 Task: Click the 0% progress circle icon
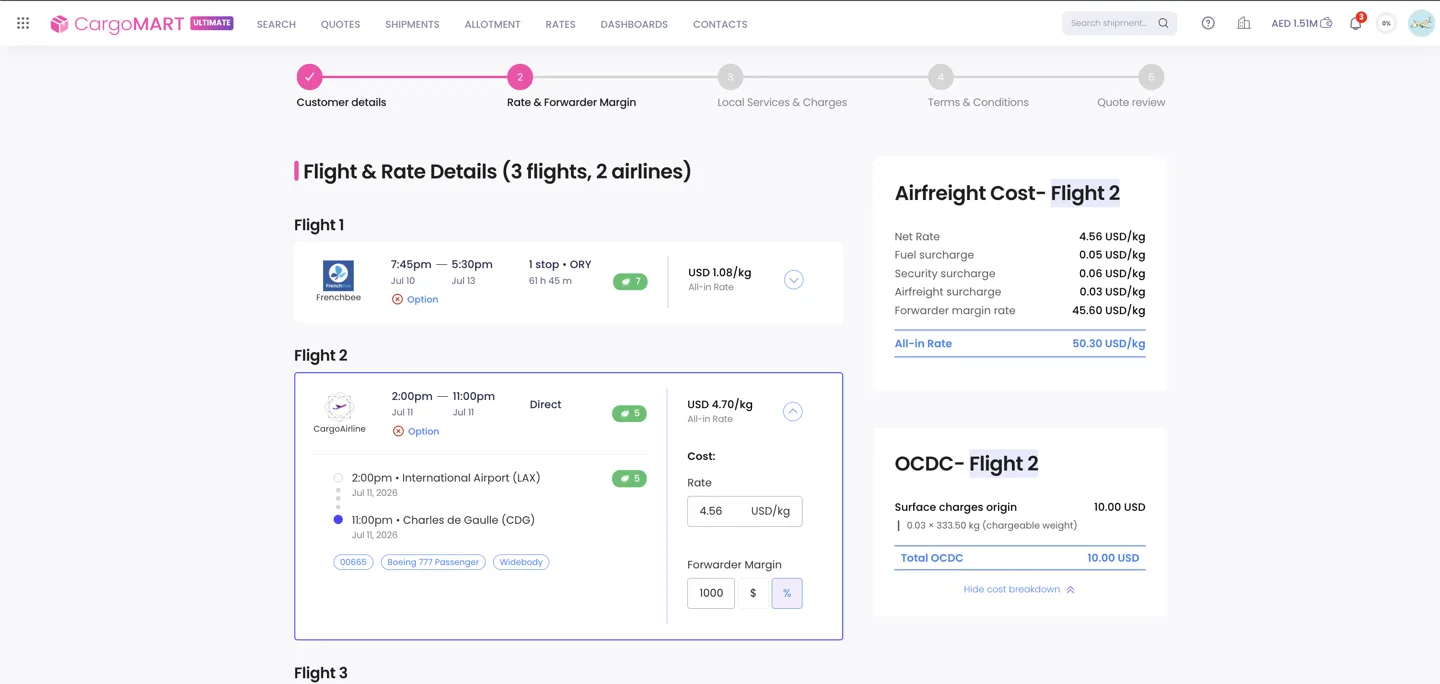click(1386, 23)
